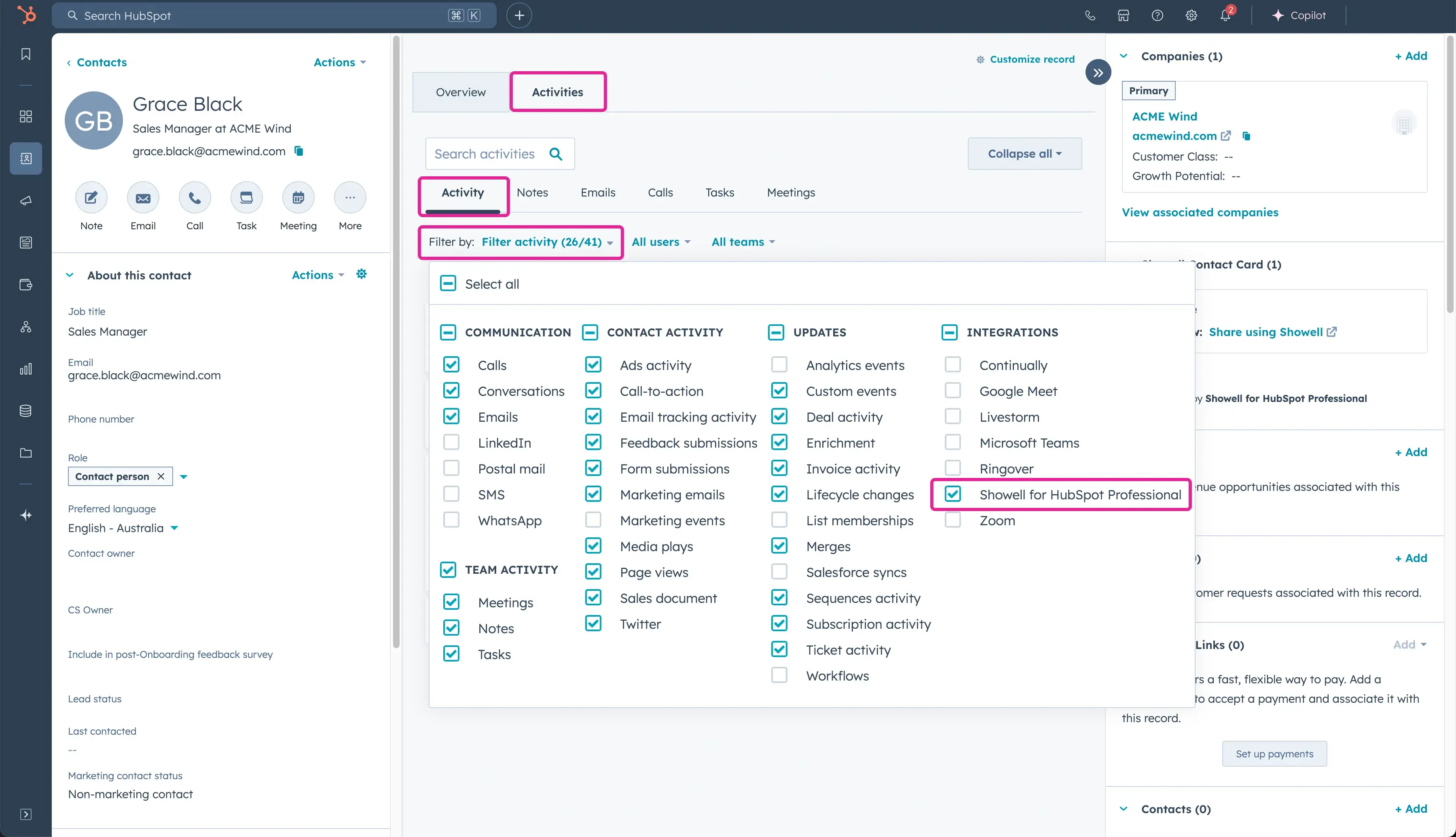Copy grace.black@acmewind.com with copy icon

coord(299,150)
